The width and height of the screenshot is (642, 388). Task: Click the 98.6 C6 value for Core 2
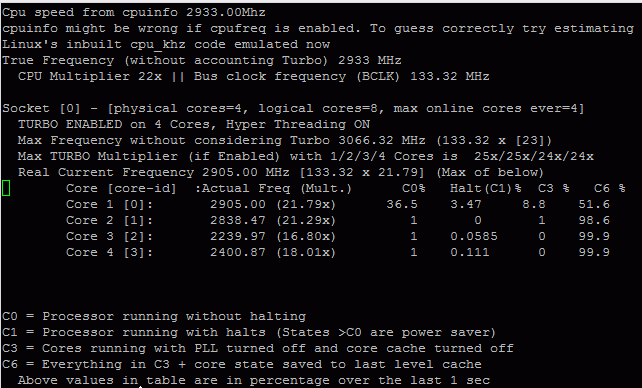[x=594, y=220]
